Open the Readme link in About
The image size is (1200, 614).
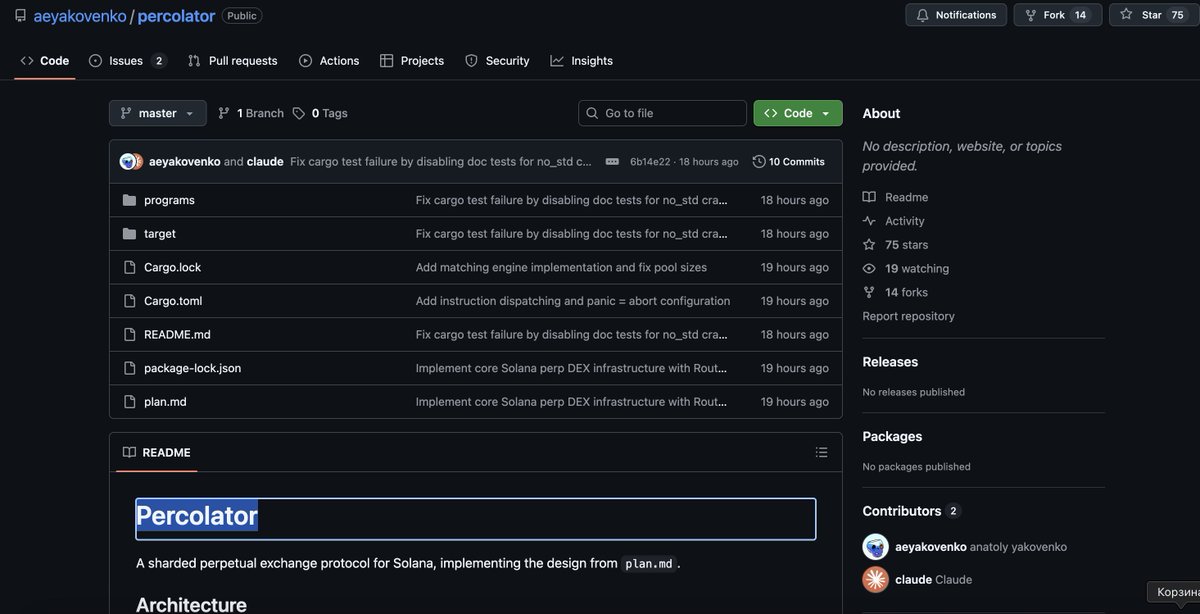tap(896, 197)
